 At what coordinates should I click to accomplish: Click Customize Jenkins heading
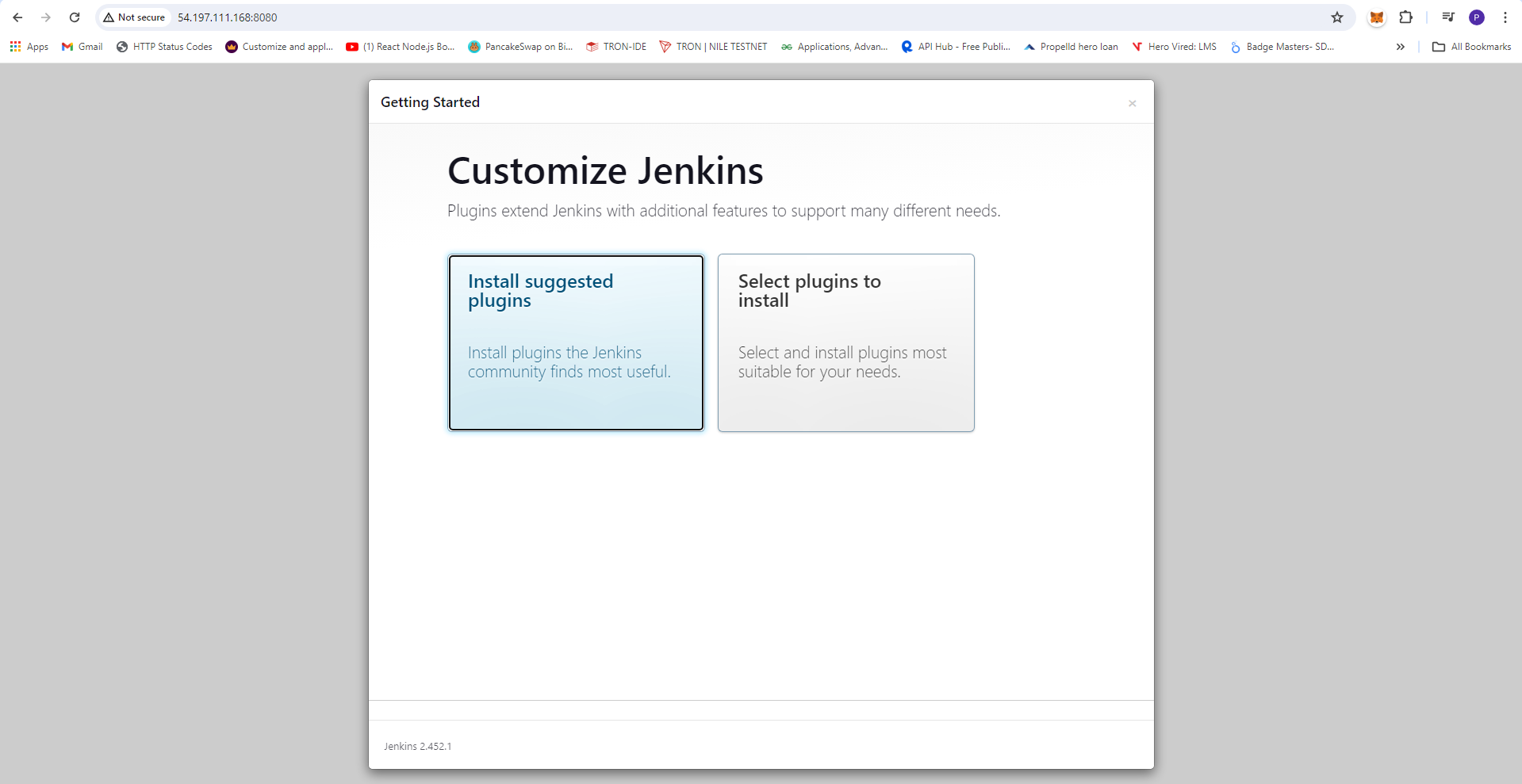coord(605,171)
